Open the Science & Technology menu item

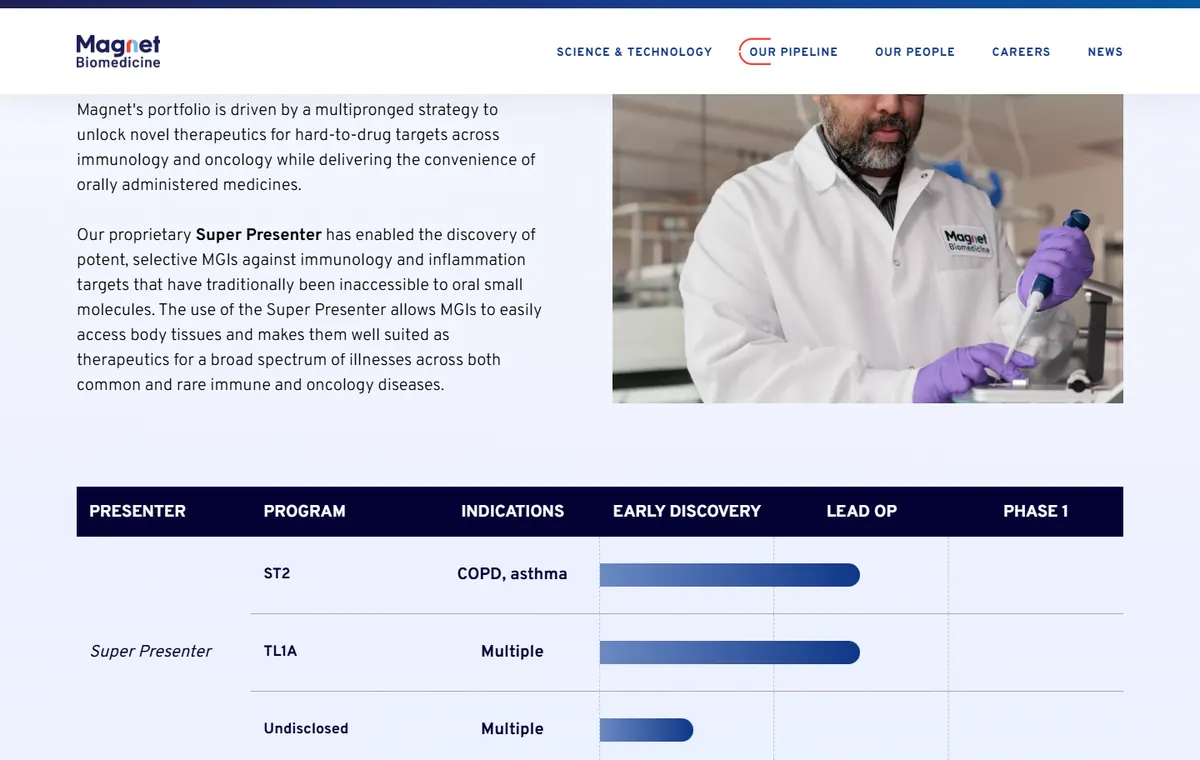coord(634,52)
